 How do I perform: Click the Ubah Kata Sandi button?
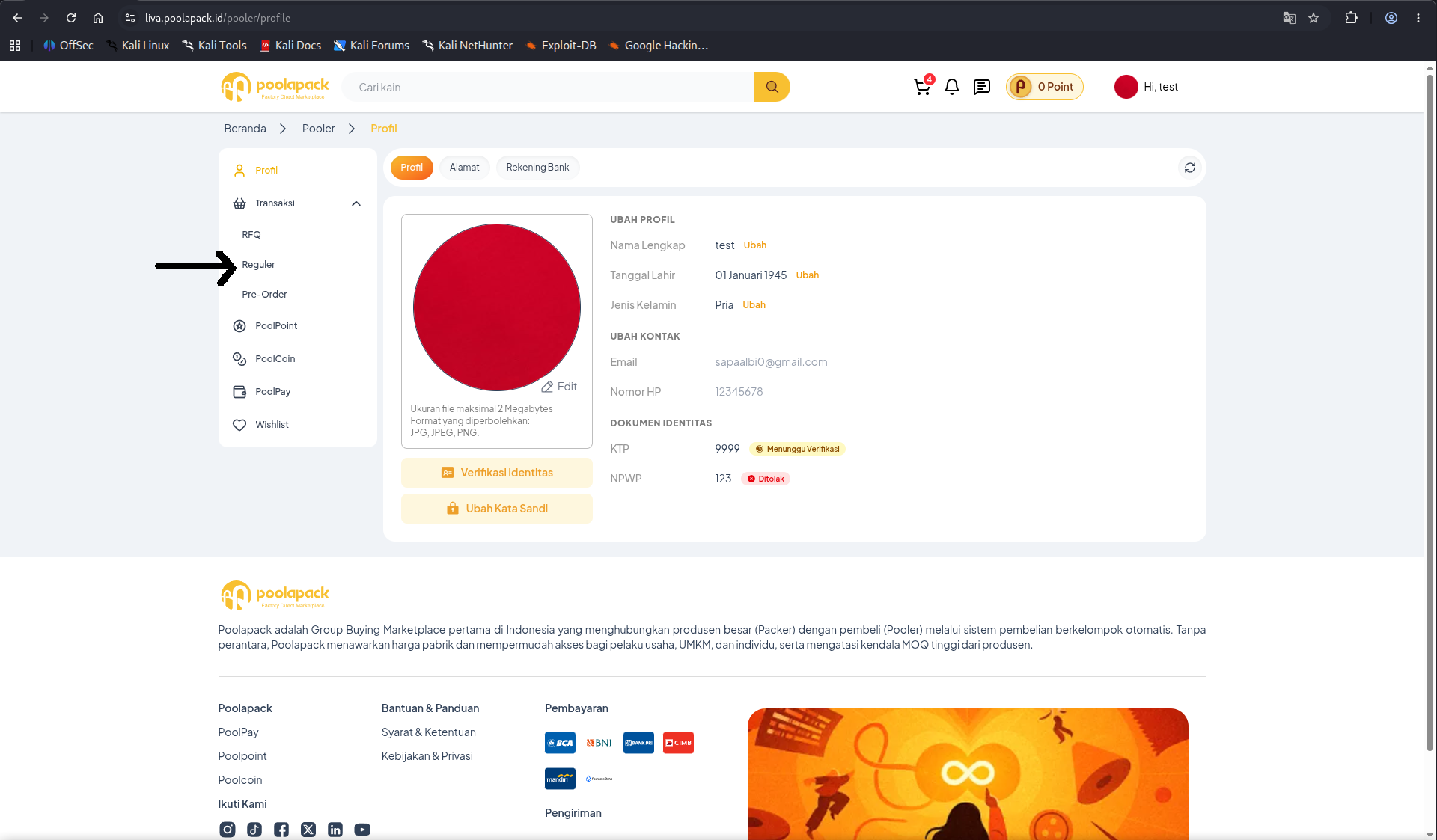point(497,509)
